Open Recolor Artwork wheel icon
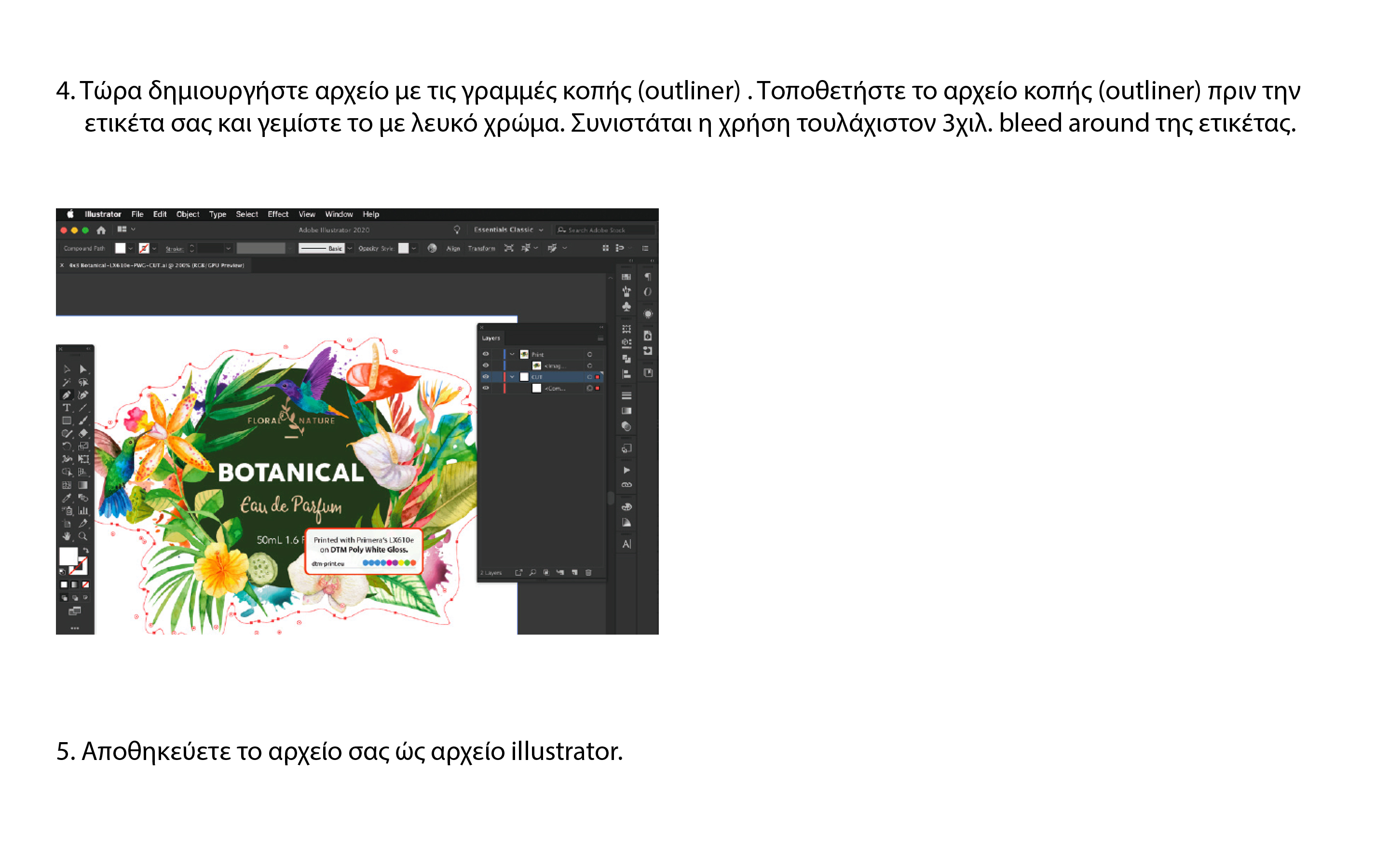Image resolution: width=1389 pixels, height=868 pixels. tap(432, 248)
